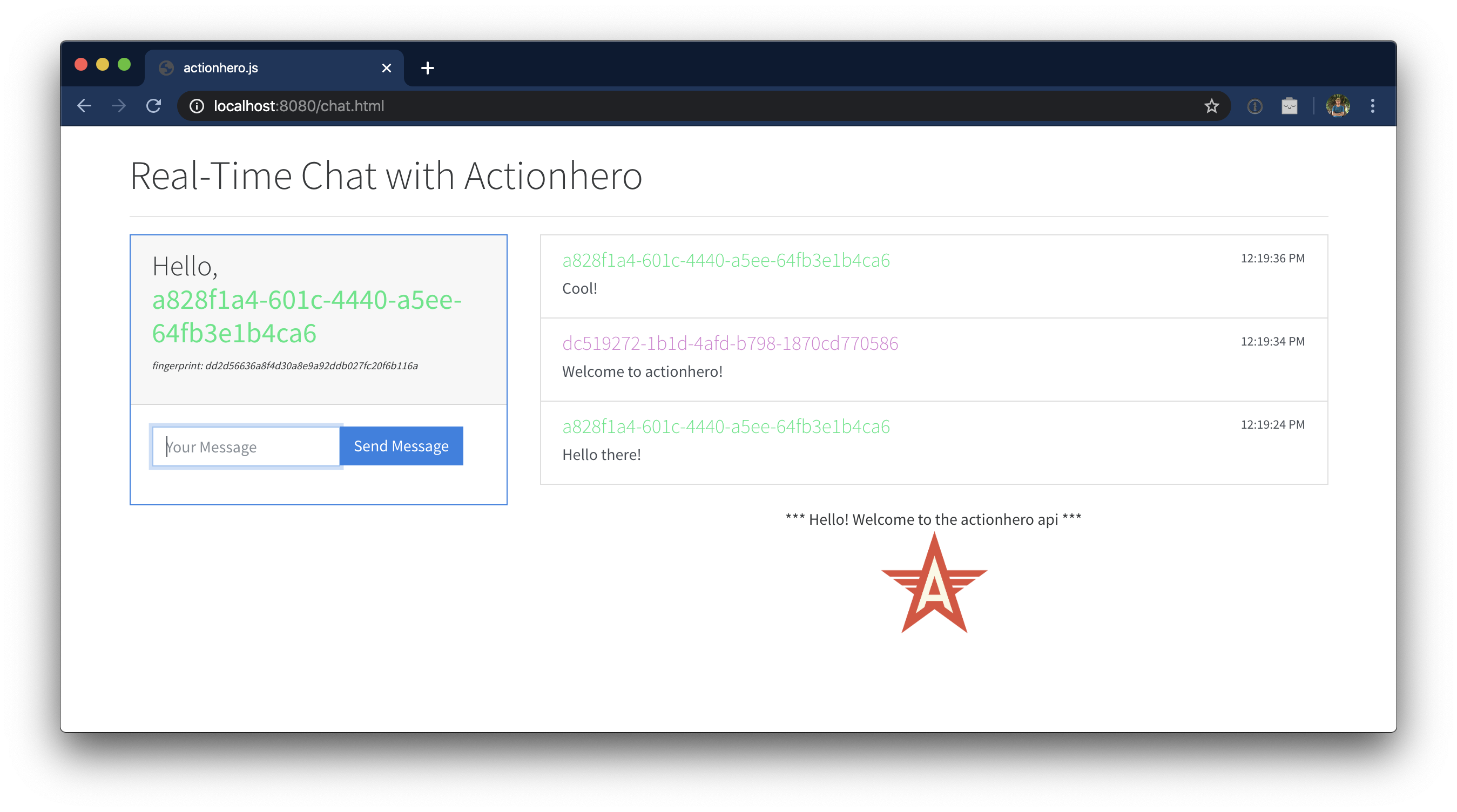
Task: Close the actionhero.js tab
Action: 386,68
